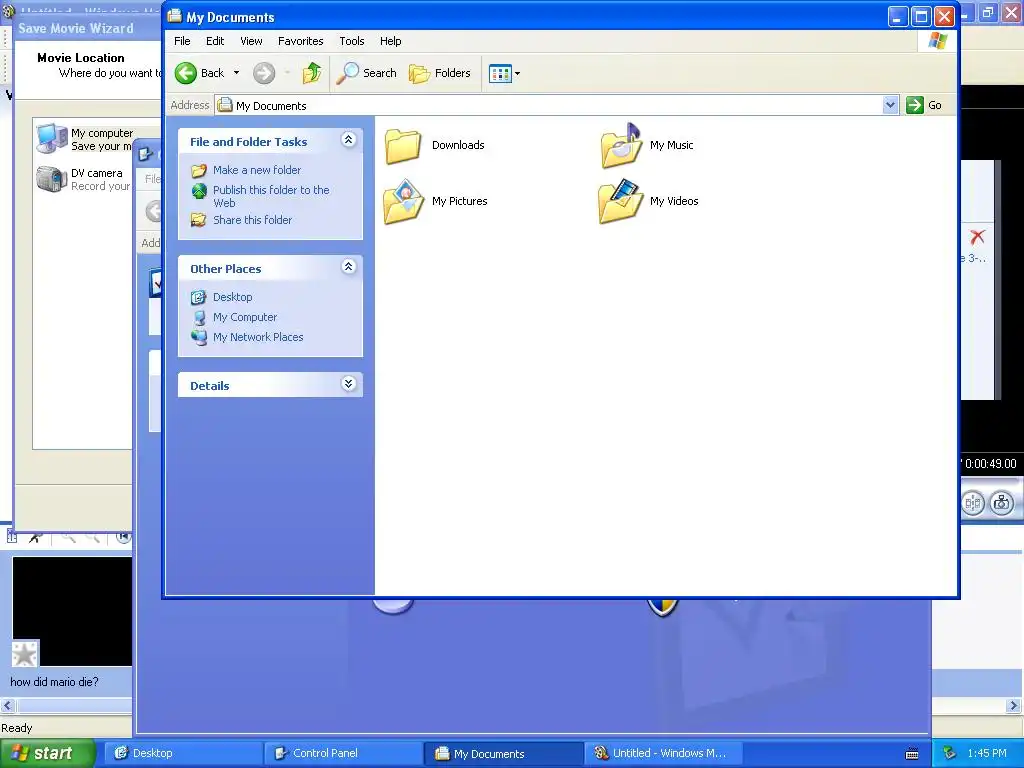This screenshot has height=768, width=1024.
Task: Select the My Videos folder icon
Action: [620, 201]
